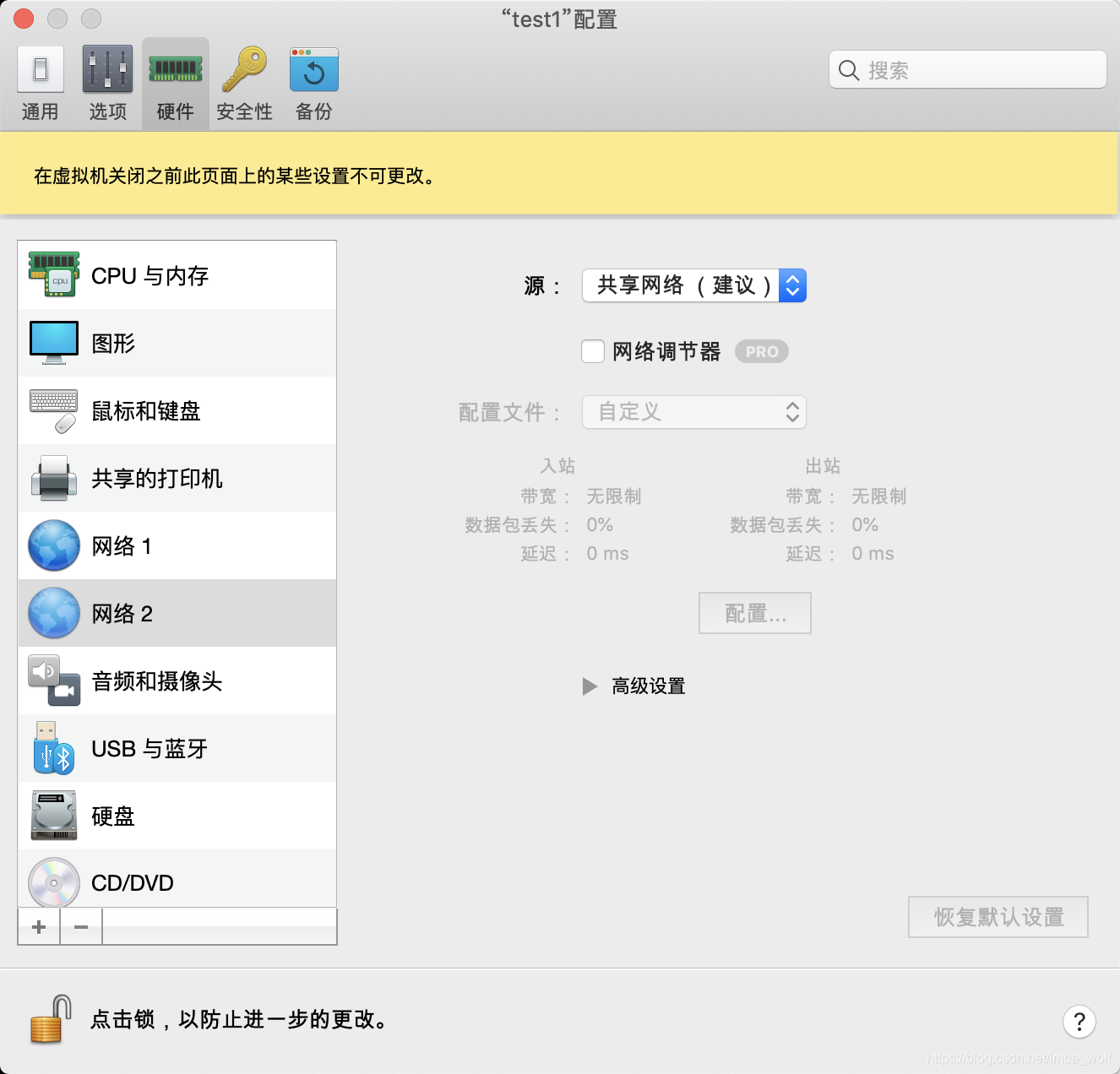Viewport: 1120px width, 1074px height.
Task: Click the CD/DVD disc icon
Action: 54,883
